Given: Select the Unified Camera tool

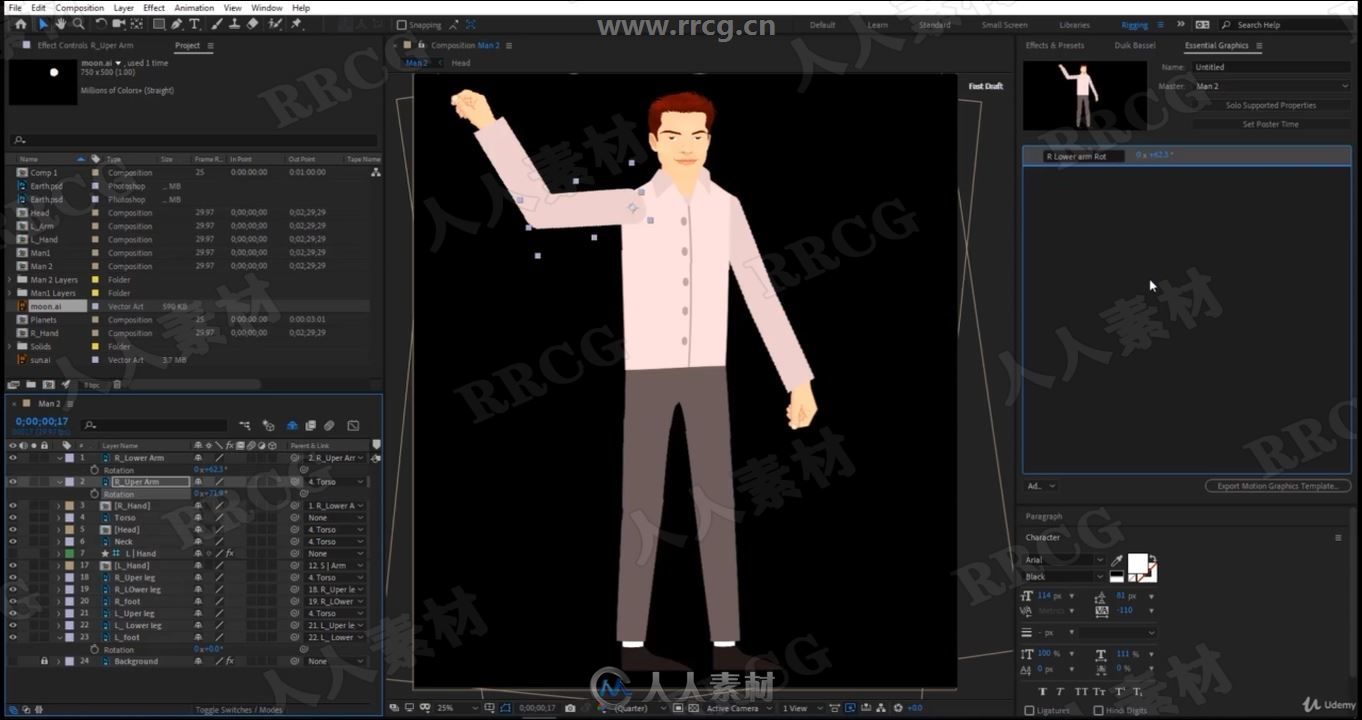Looking at the screenshot, I should pos(119,24).
